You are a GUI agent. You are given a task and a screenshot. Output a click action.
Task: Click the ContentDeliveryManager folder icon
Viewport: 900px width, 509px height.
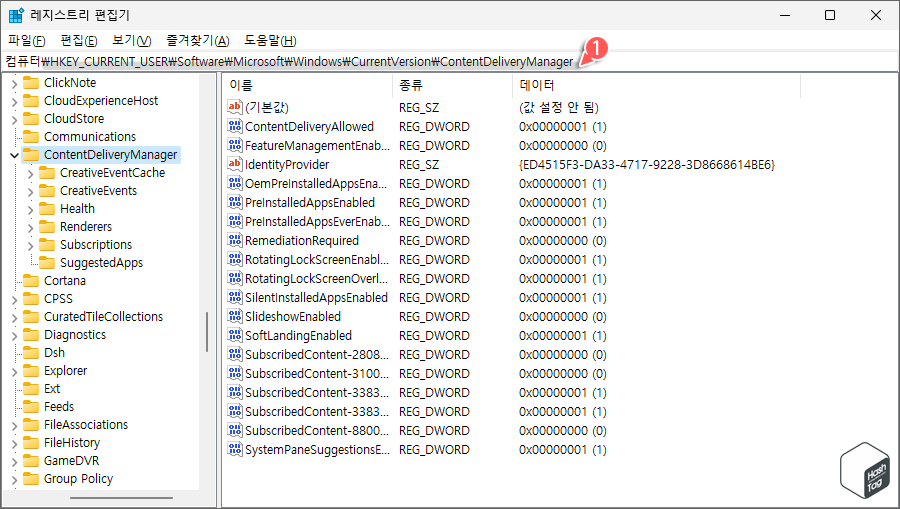30,154
